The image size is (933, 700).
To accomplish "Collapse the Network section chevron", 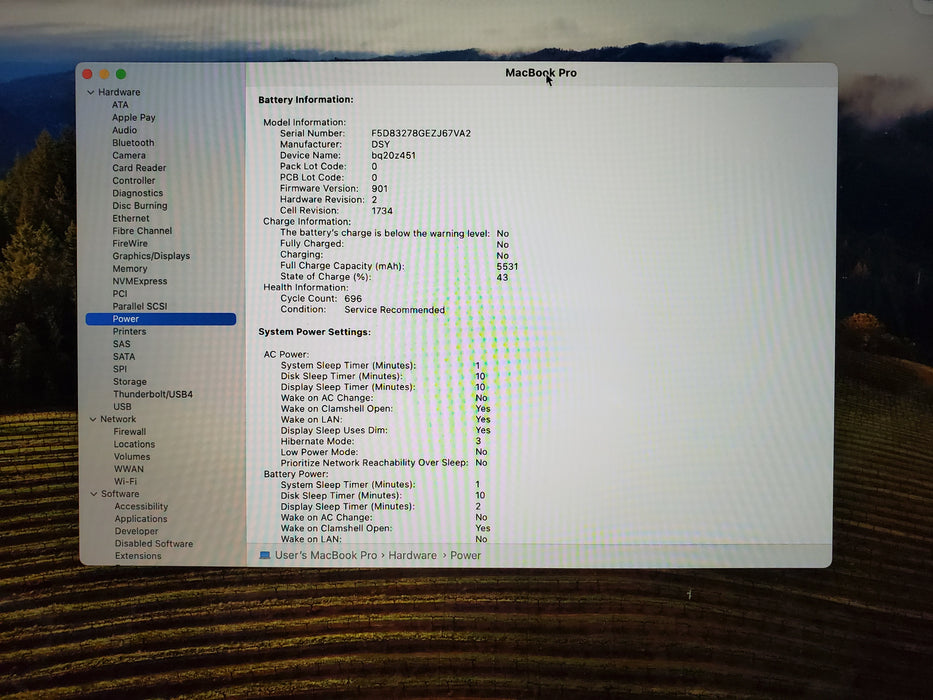I will coord(93,419).
